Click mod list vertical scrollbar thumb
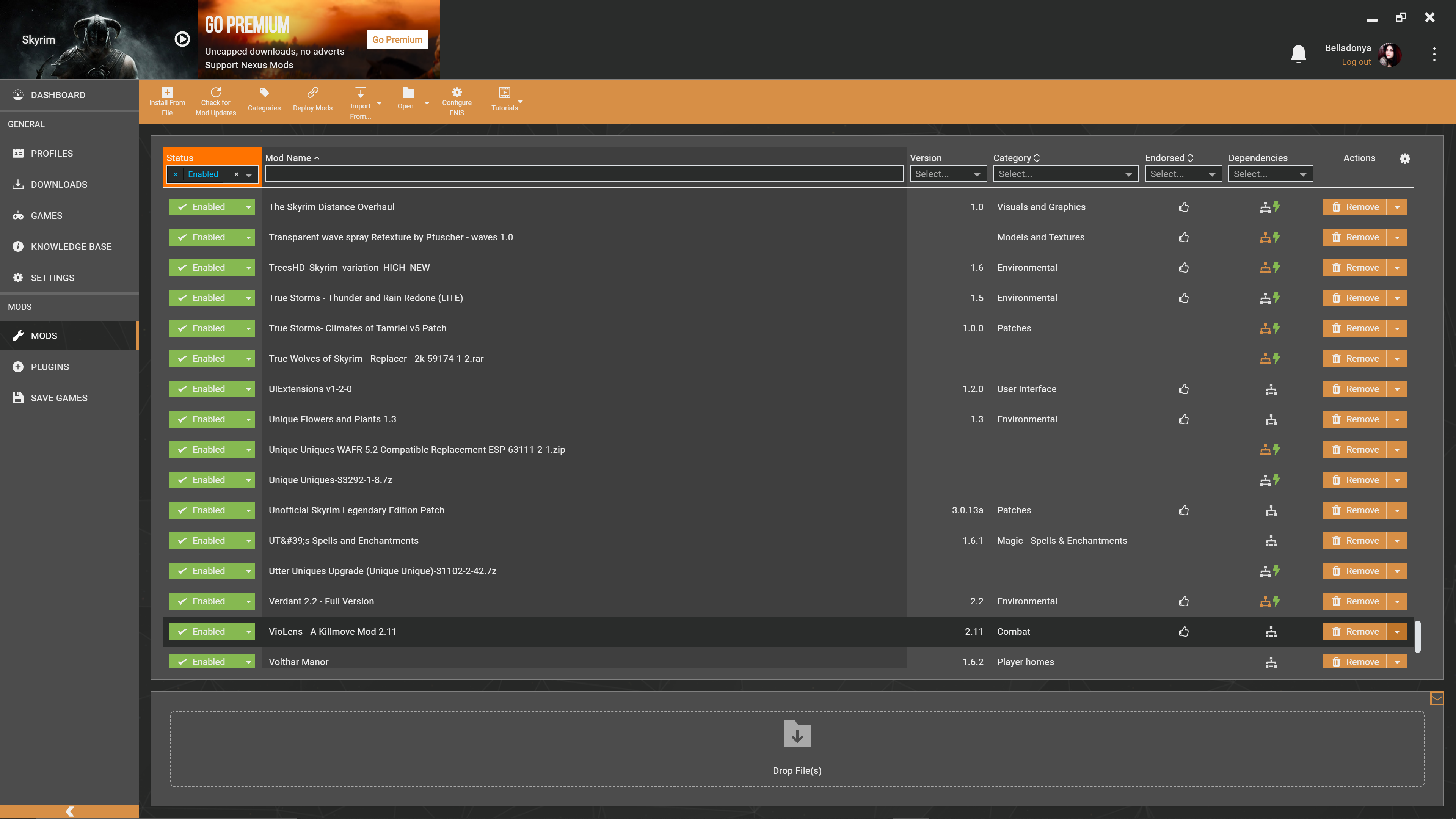 click(x=1417, y=637)
